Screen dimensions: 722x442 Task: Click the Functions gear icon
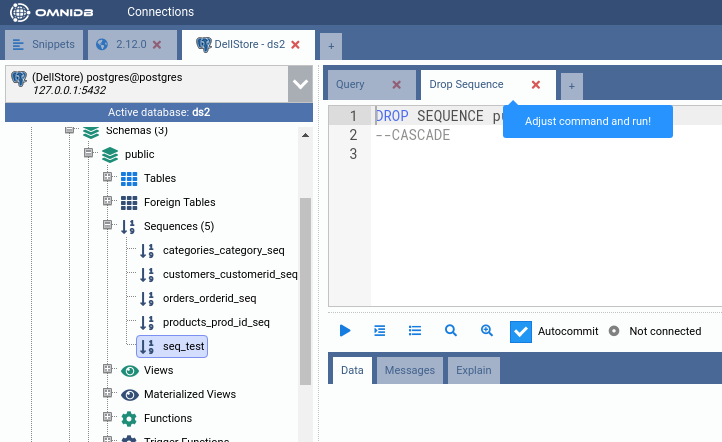(129, 419)
